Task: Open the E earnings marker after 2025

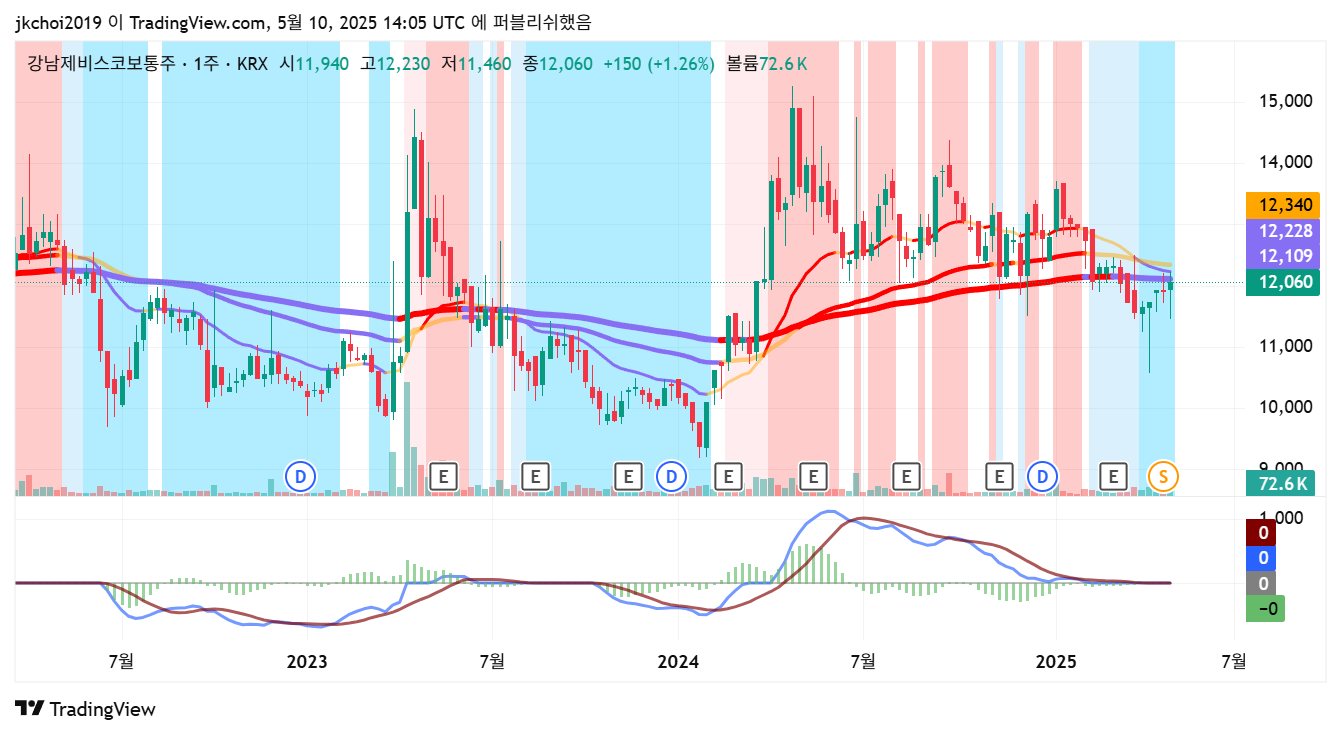Action: [x=1112, y=476]
